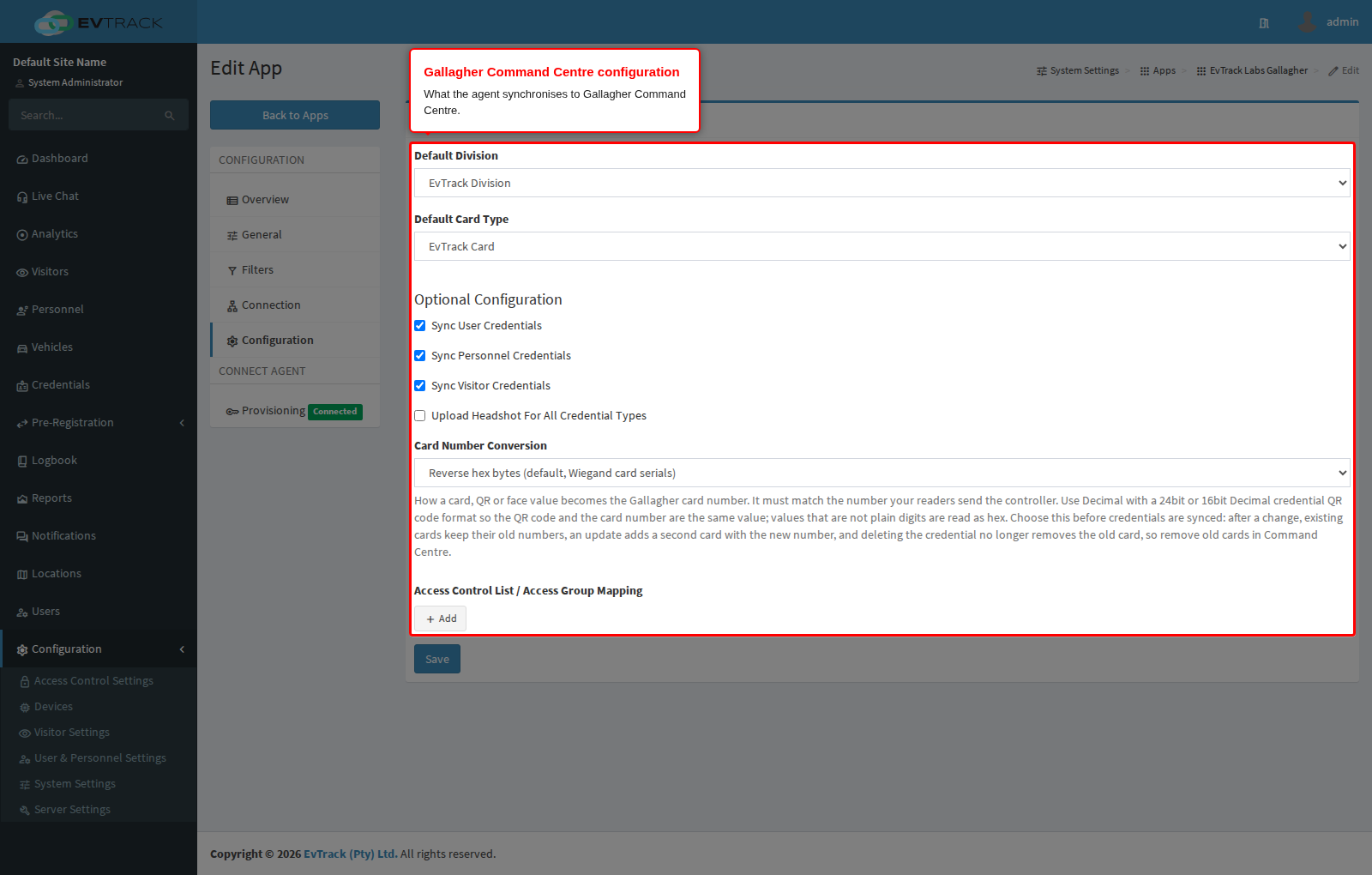Go to Visitors eye icon
The image size is (1372, 875).
(x=22, y=273)
